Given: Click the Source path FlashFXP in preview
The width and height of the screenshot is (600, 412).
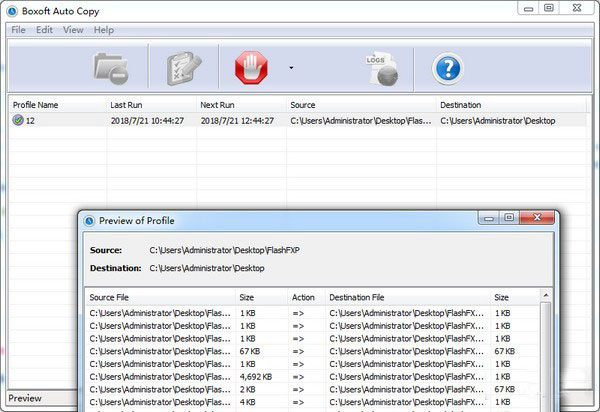Looking at the screenshot, I should point(225,250).
